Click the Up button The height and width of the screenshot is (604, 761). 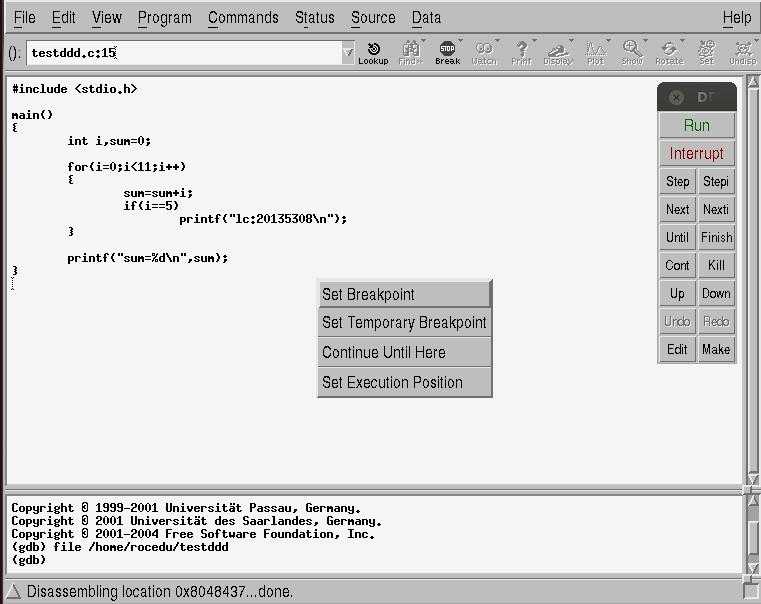tap(678, 294)
